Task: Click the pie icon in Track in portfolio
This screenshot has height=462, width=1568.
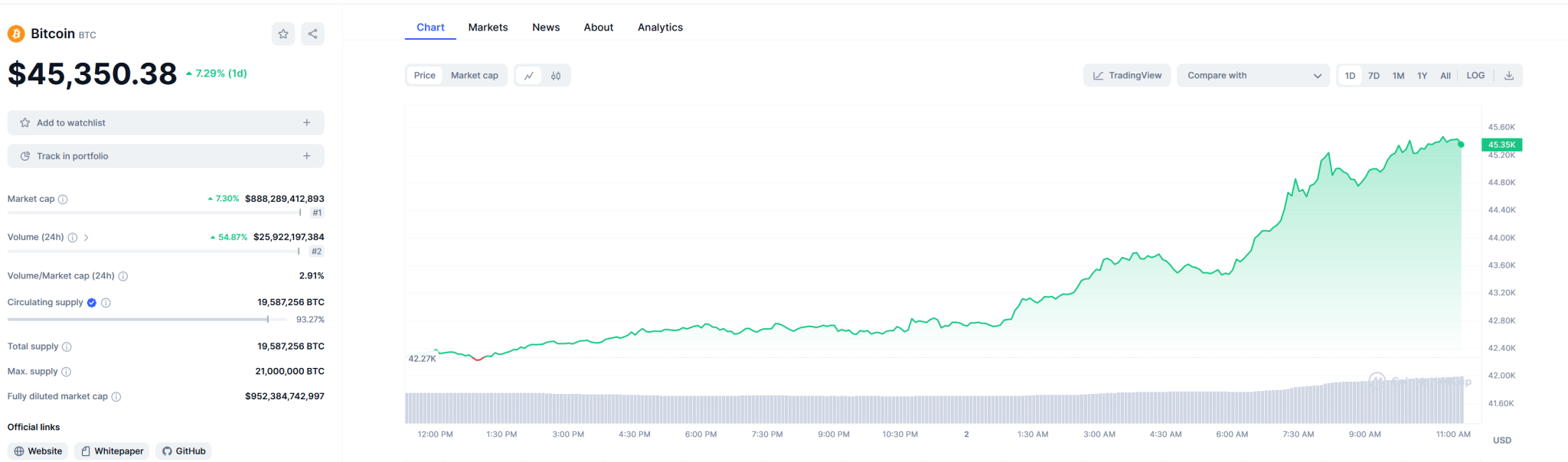Action: tap(25, 156)
